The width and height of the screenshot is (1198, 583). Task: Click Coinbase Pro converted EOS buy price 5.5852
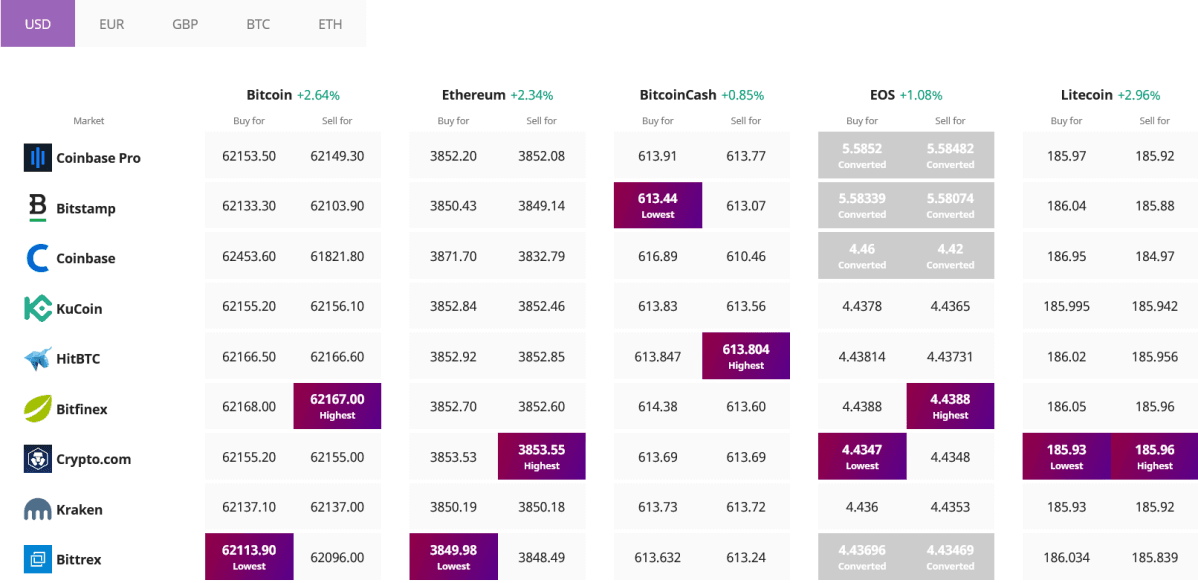pyautogui.click(x=863, y=155)
